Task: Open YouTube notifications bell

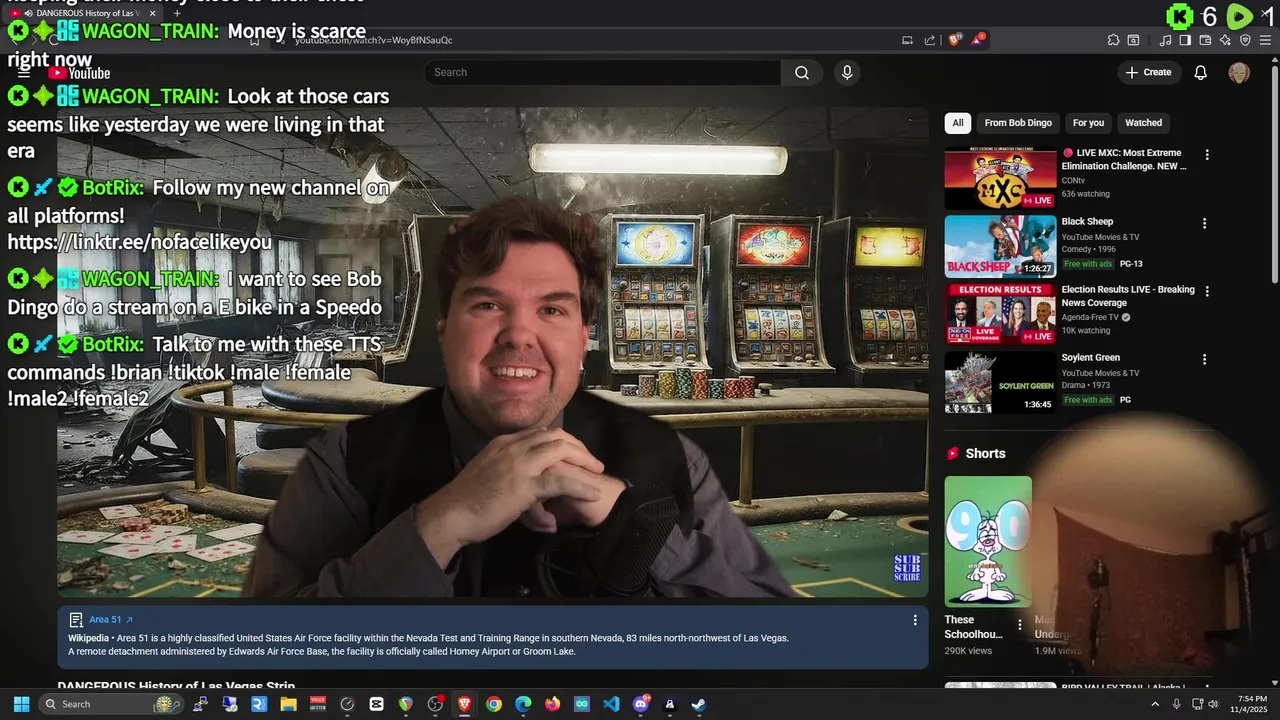Action: 1201,73
